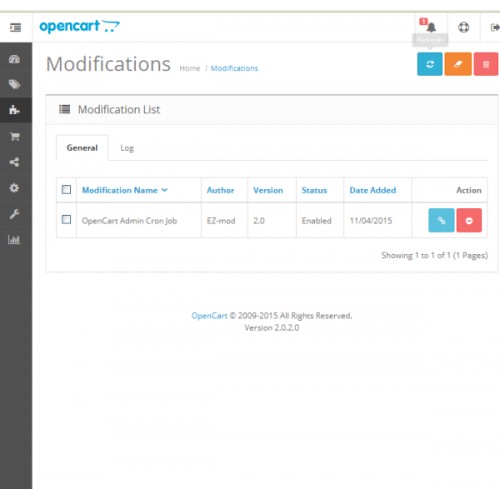Screen dimensions: 500x500
Task: Tick the OpenCart Admin Cron Job checkbox
Action: point(66,219)
